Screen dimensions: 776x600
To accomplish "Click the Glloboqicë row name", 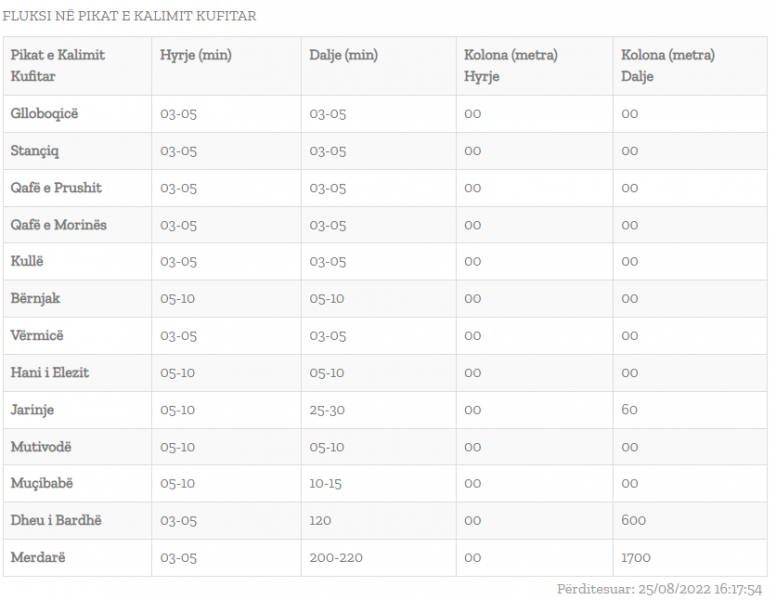I will click(x=44, y=113).
